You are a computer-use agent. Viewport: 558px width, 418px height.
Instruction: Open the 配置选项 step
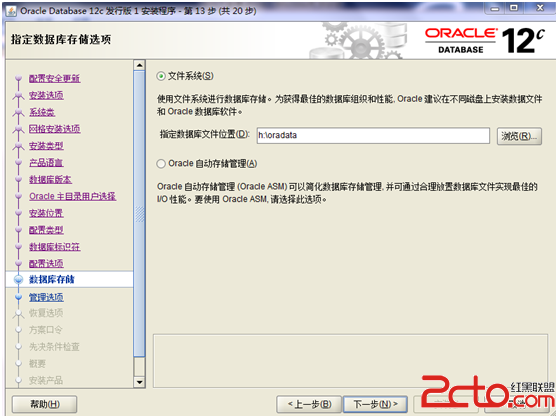tap(46, 263)
